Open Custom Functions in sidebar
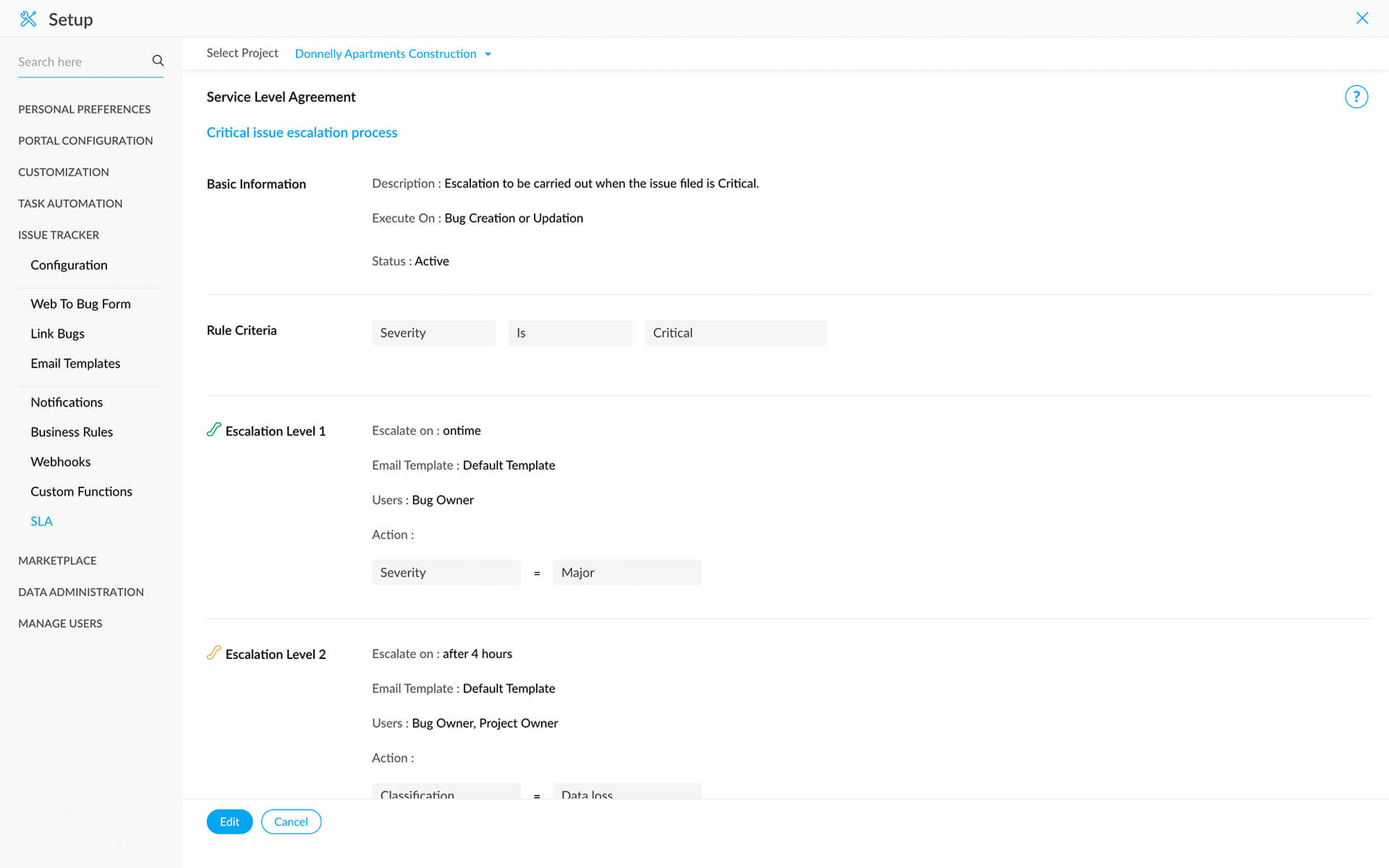This screenshot has width=1389, height=868. pos(81,491)
